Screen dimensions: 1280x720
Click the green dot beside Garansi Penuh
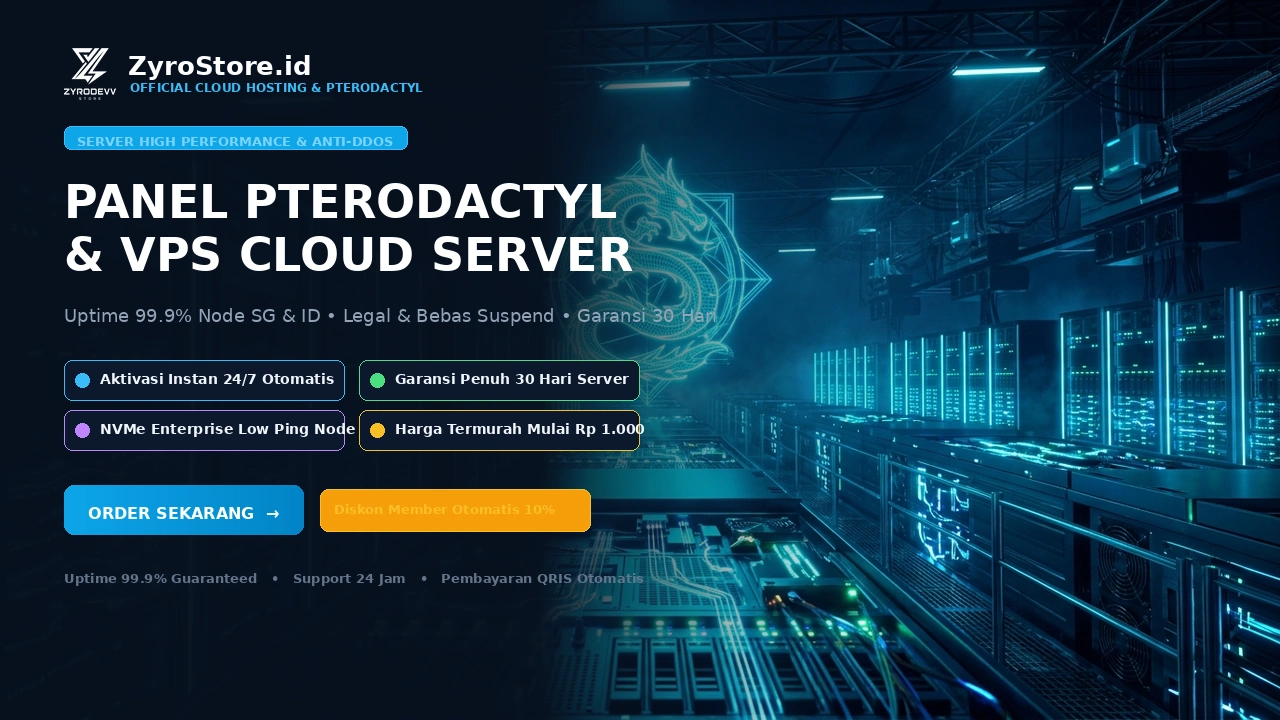[377, 380]
